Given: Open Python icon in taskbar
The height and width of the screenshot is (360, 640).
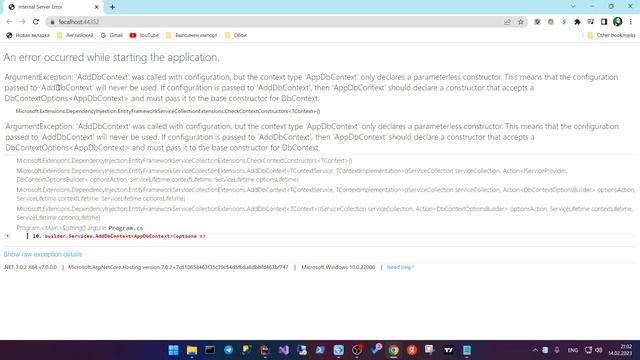Looking at the screenshot, I should [247, 350].
